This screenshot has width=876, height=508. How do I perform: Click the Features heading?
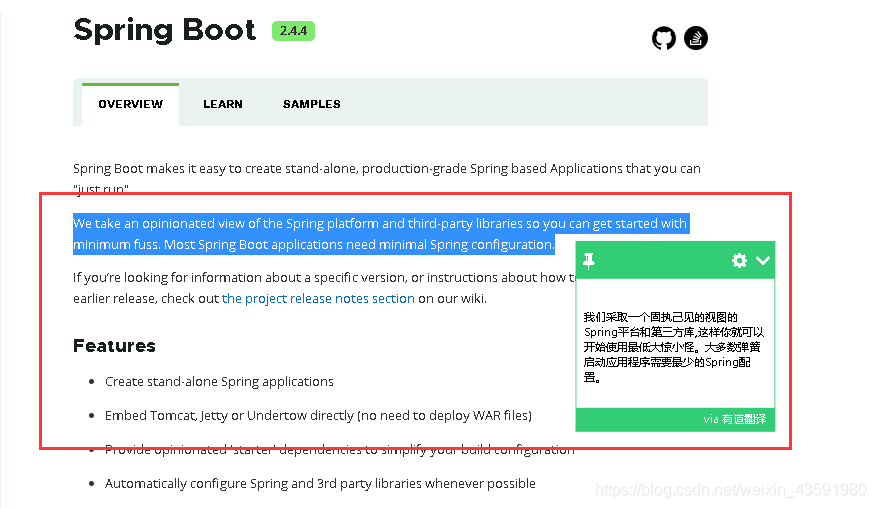tap(115, 346)
